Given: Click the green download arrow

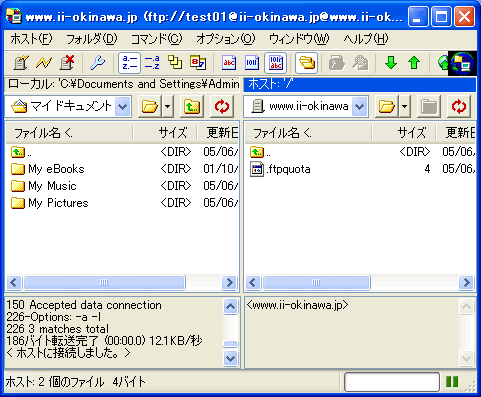Looking at the screenshot, I should (x=391, y=63).
